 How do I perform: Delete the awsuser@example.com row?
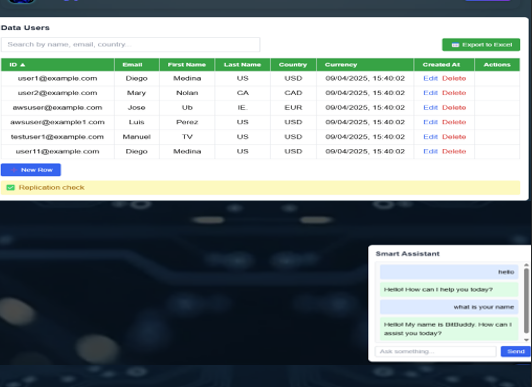pyautogui.click(x=454, y=108)
